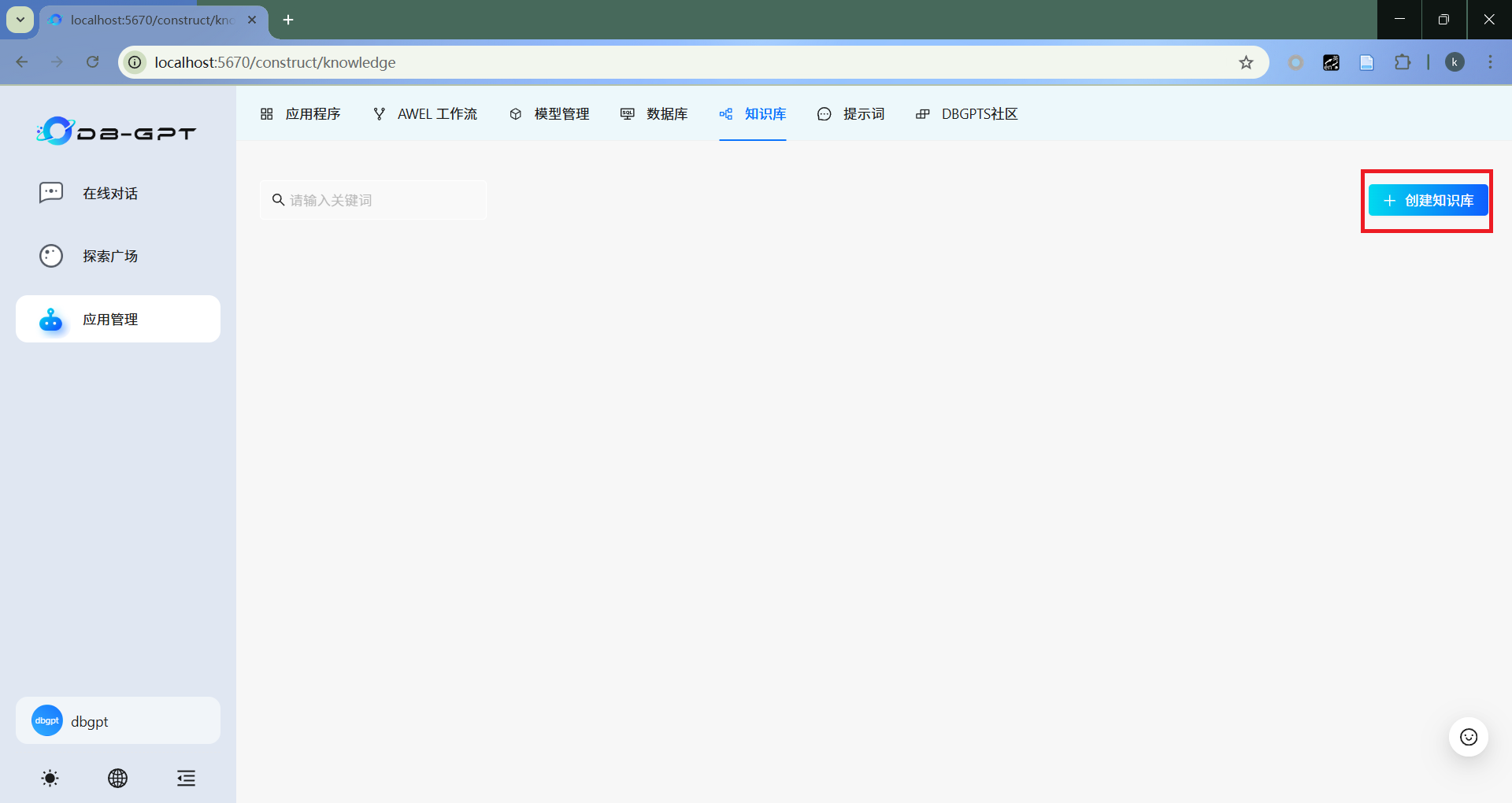The image size is (1512, 803).
Task: Toggle light/dark theme sun icon
Action: coord(50,779)
